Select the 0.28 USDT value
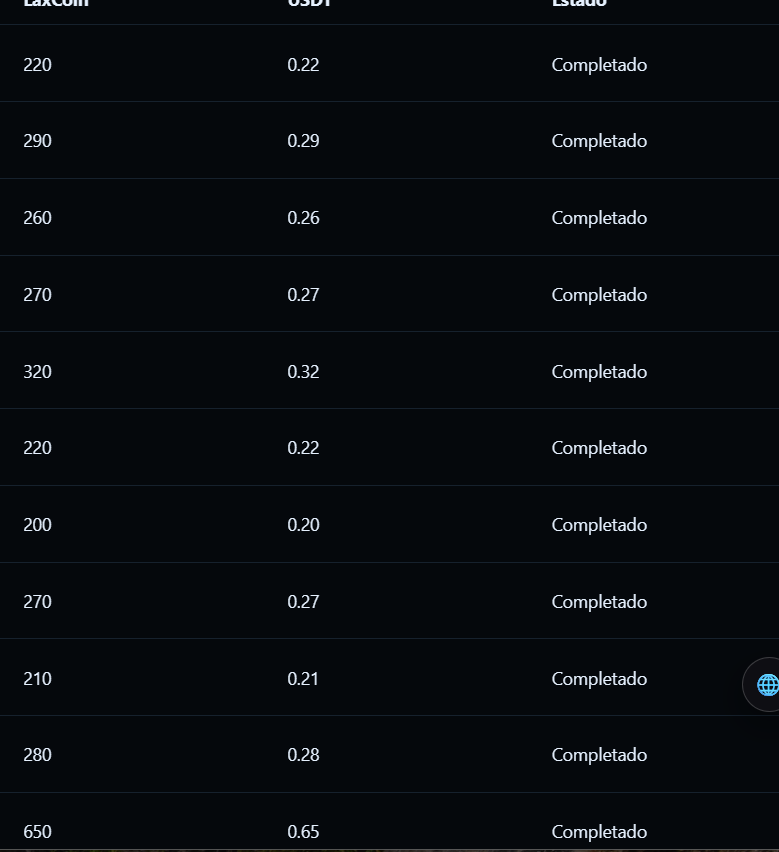 click(303, 755)
